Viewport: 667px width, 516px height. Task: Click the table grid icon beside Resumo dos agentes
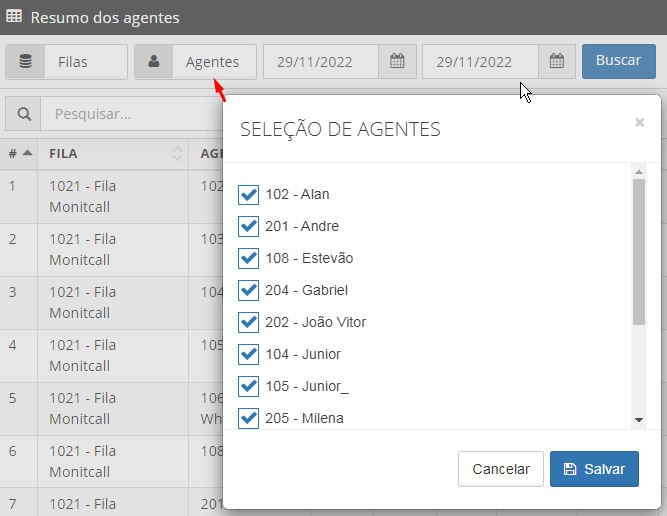click(x=14, y=16)
